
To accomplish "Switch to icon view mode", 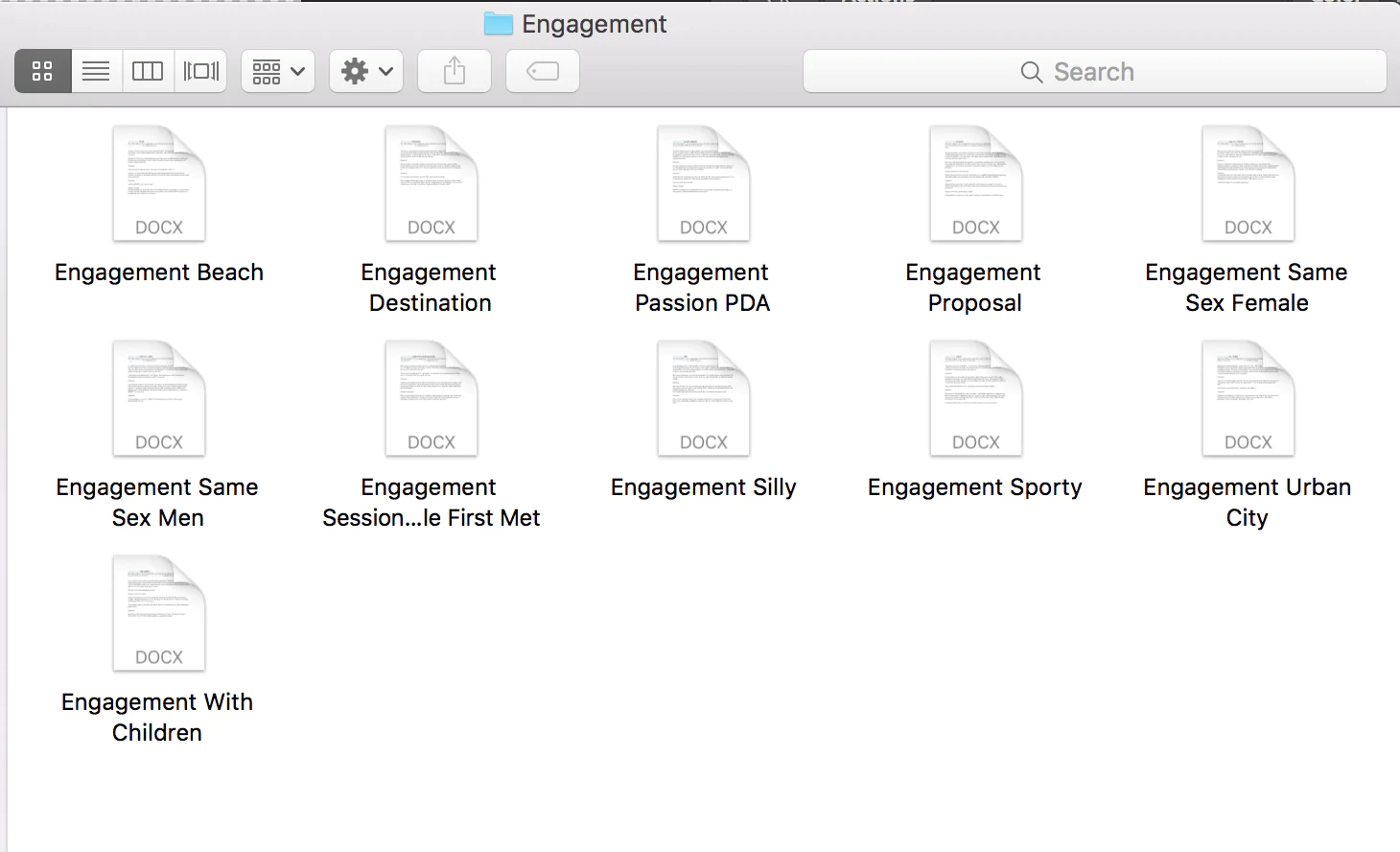I will (42, 71).
